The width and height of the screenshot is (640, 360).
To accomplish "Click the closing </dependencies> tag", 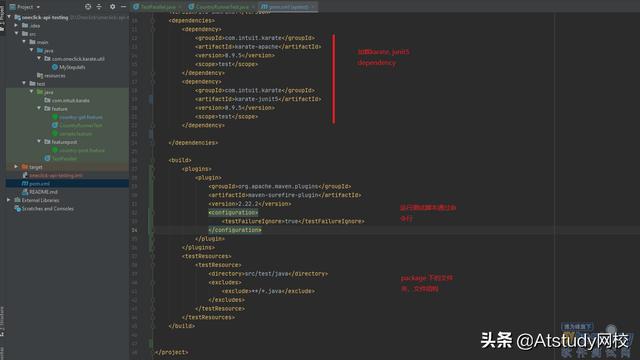I will (193, 143).
